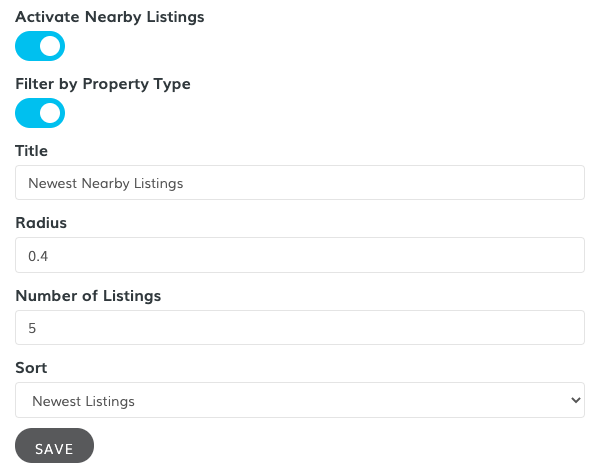Click the 0.4 value in Radius

point(38,256)
